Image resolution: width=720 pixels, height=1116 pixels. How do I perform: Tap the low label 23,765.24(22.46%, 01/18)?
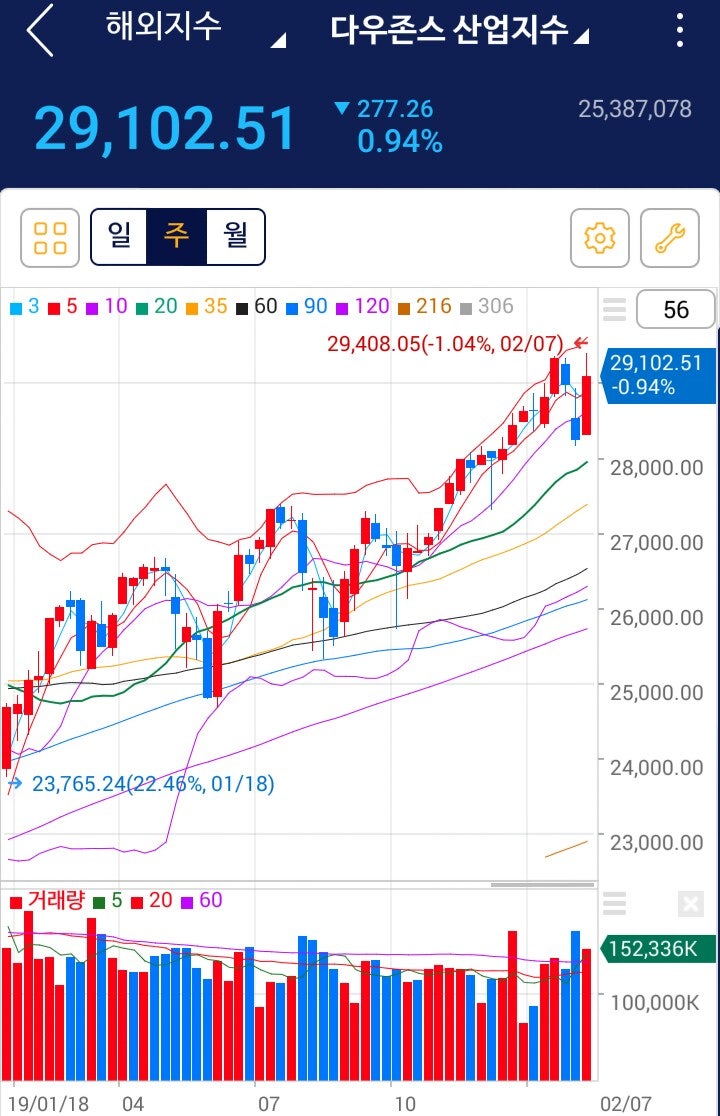(x=153, y=784)
